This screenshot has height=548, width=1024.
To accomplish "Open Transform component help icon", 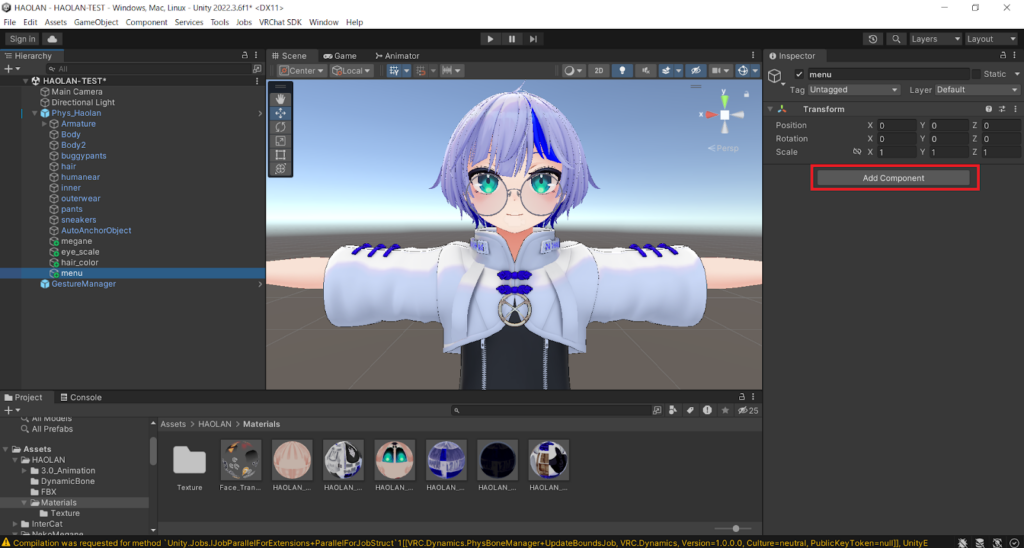I will (x=989, y=109).
